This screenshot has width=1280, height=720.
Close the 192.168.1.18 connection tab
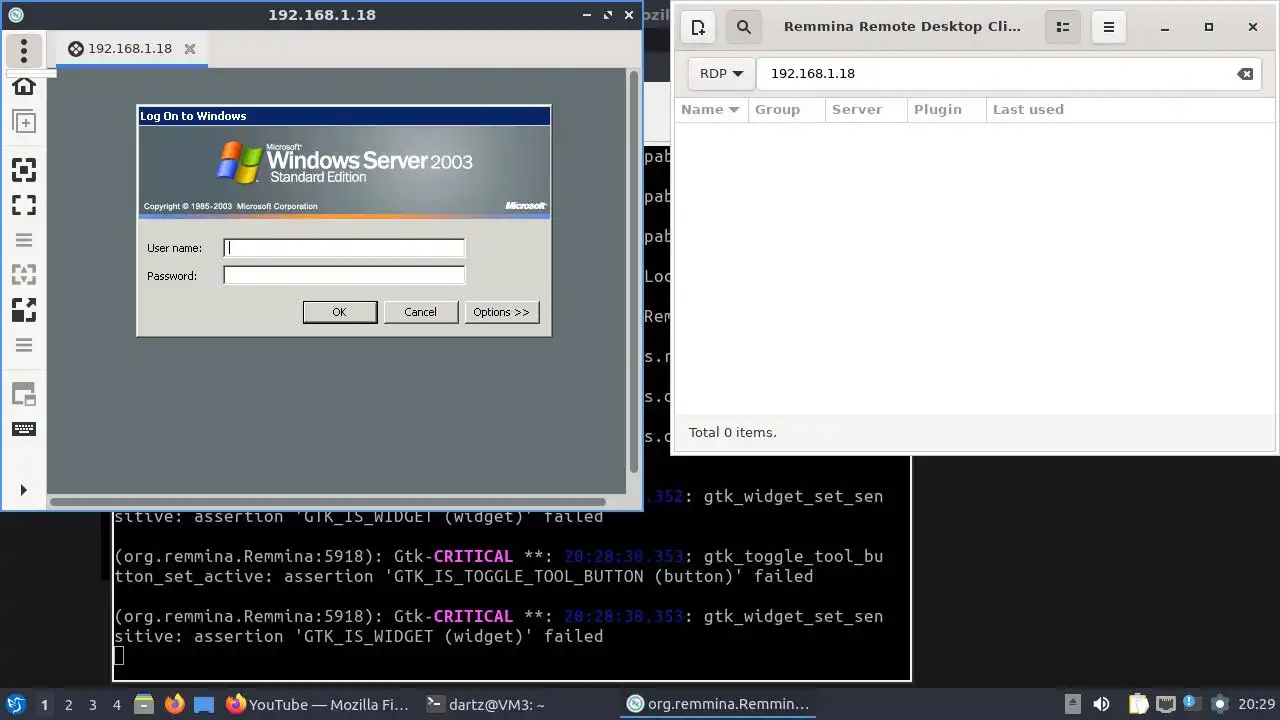(190, 48)
